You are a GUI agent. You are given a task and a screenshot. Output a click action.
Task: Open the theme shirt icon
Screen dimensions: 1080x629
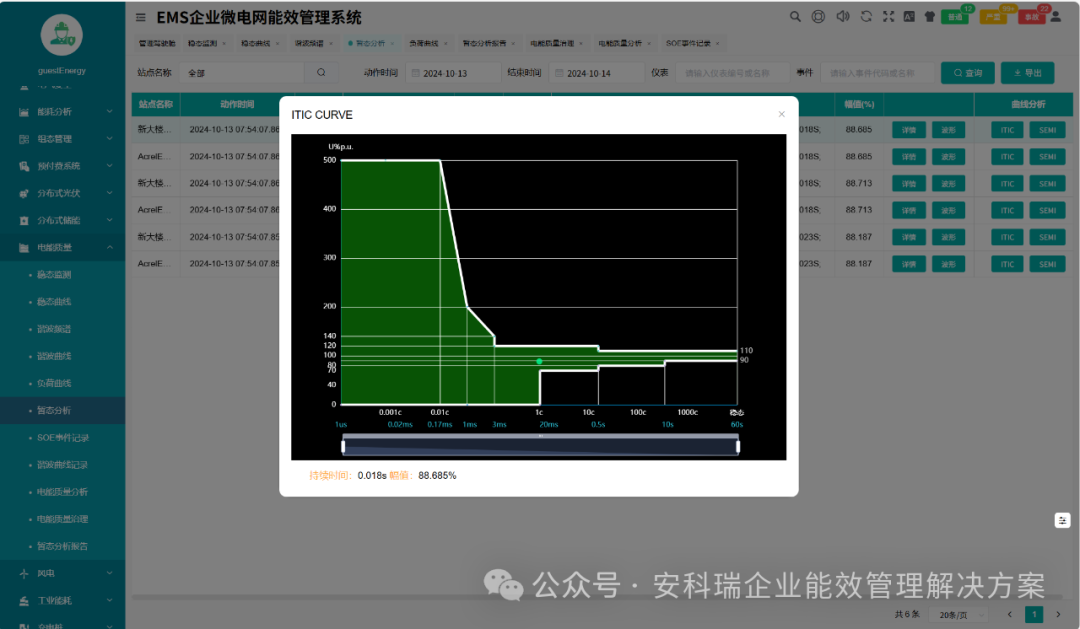coord(930,17)
